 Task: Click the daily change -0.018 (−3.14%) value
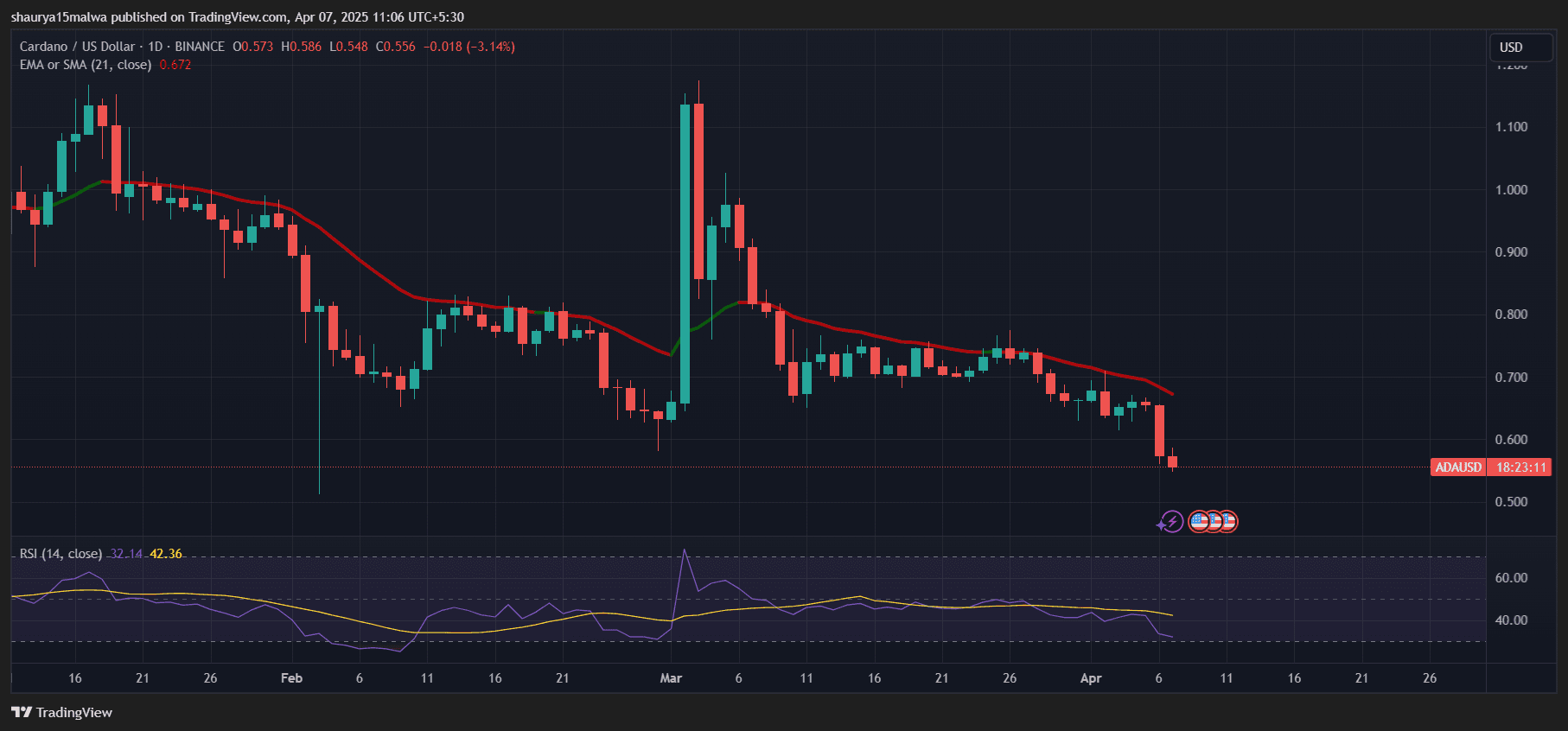tap(469, 47)
